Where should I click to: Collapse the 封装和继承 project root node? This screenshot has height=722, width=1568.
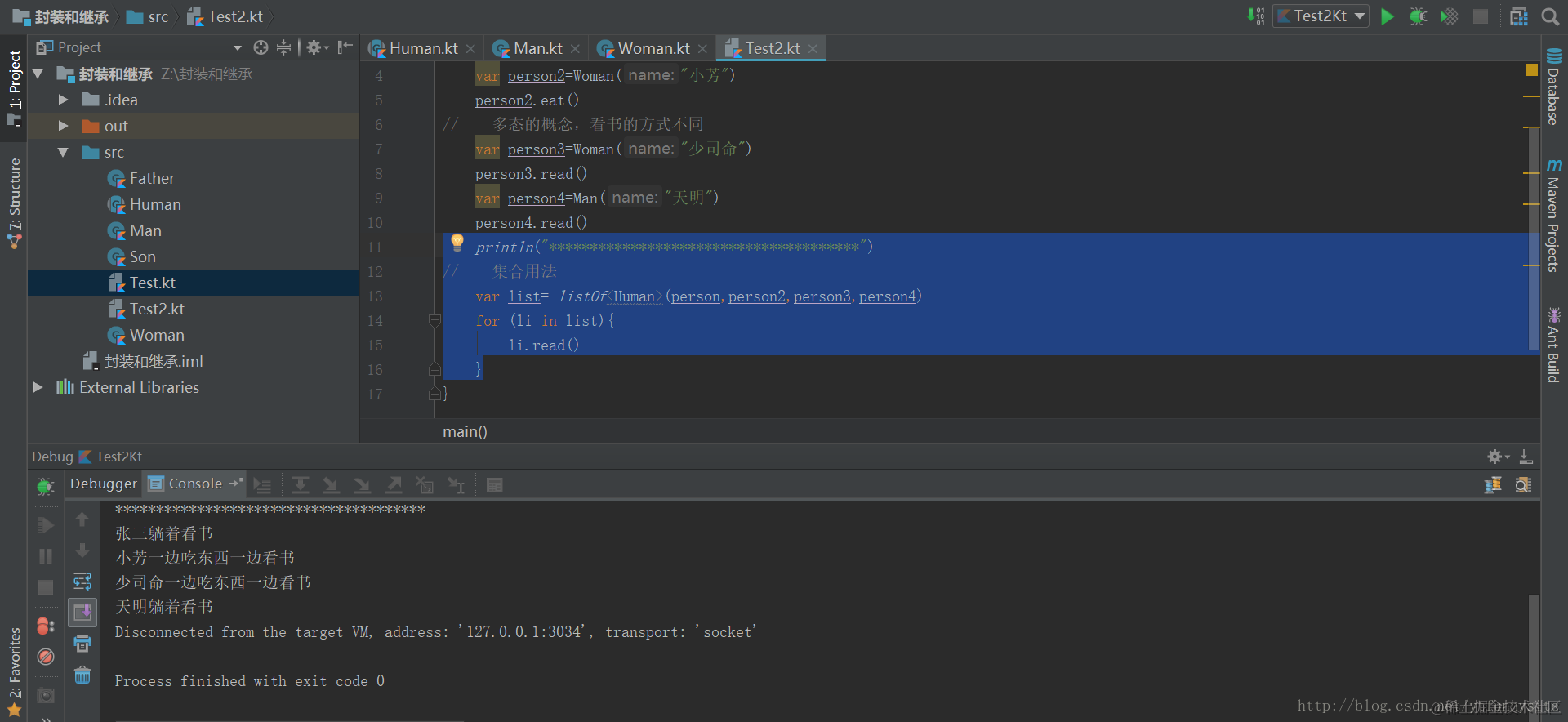coord(38,74)
